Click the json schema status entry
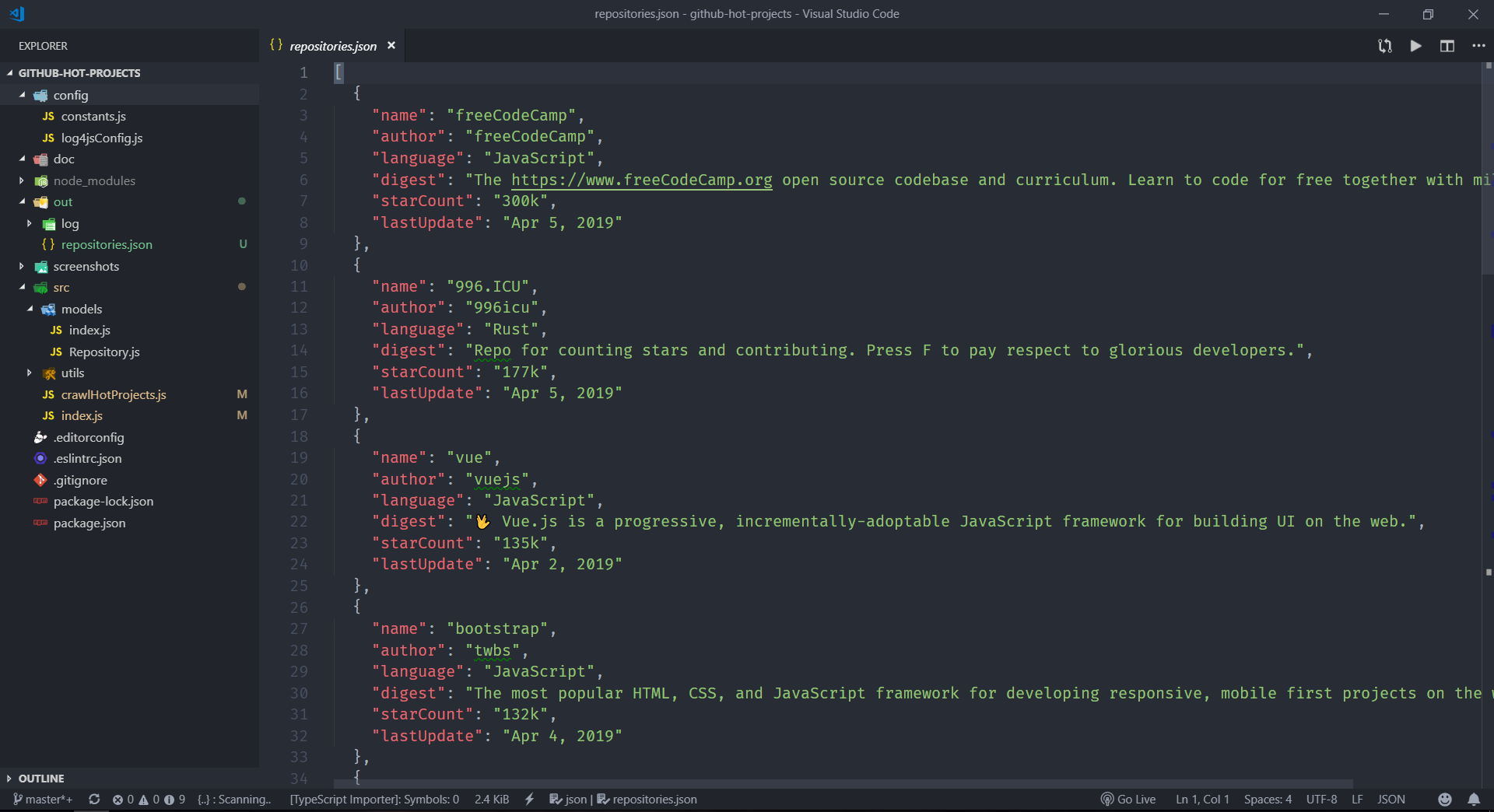Image resolution: width=1494 pixels, height=812 pixels. click(x=568, y=800)
